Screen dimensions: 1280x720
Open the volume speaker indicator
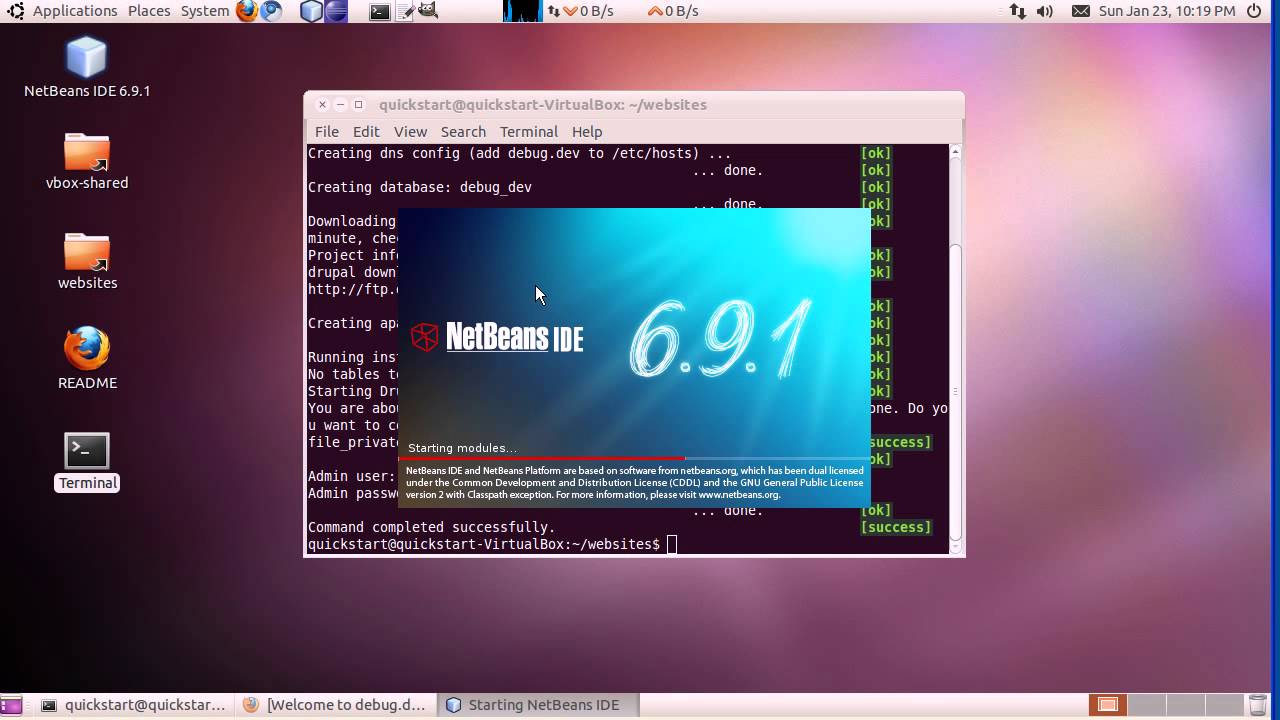[1045, 11]
